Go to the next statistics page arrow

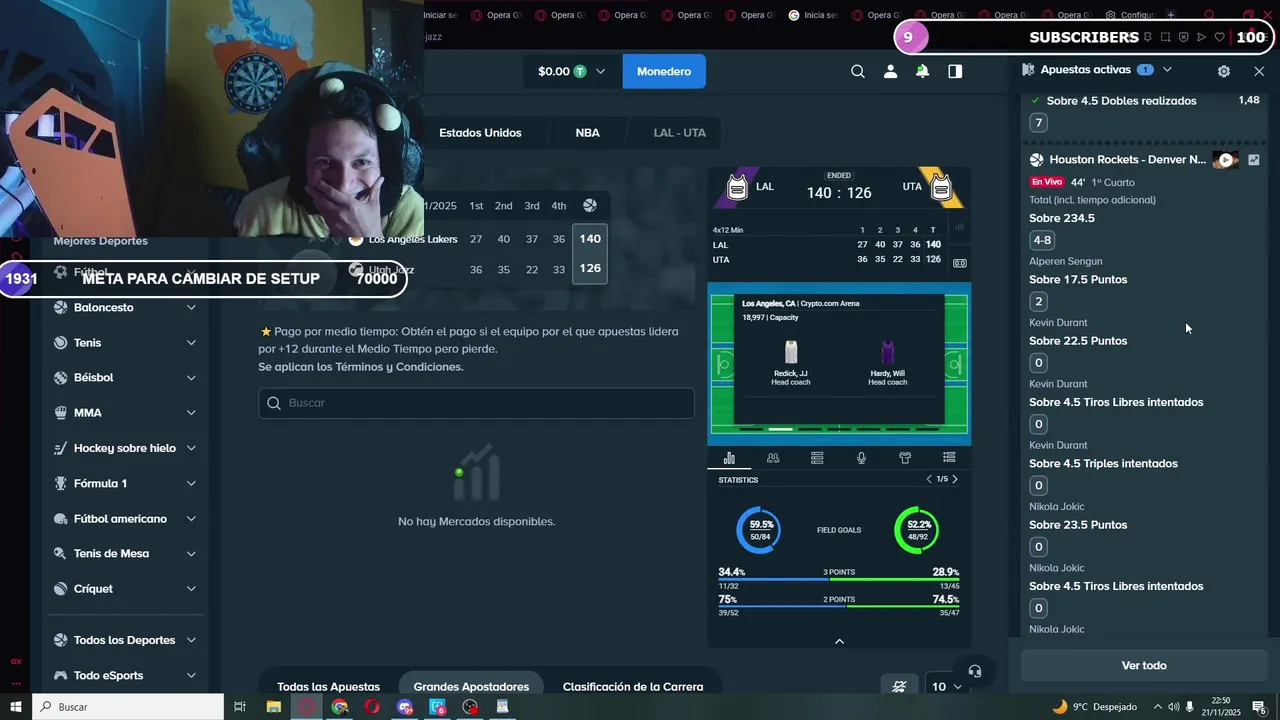pyautogui.click(x=955, y=479)
